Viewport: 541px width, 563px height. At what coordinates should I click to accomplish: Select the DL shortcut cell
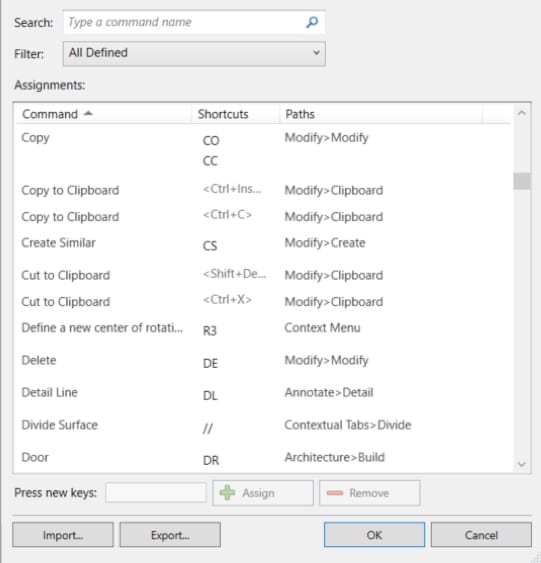coord(210,396)
